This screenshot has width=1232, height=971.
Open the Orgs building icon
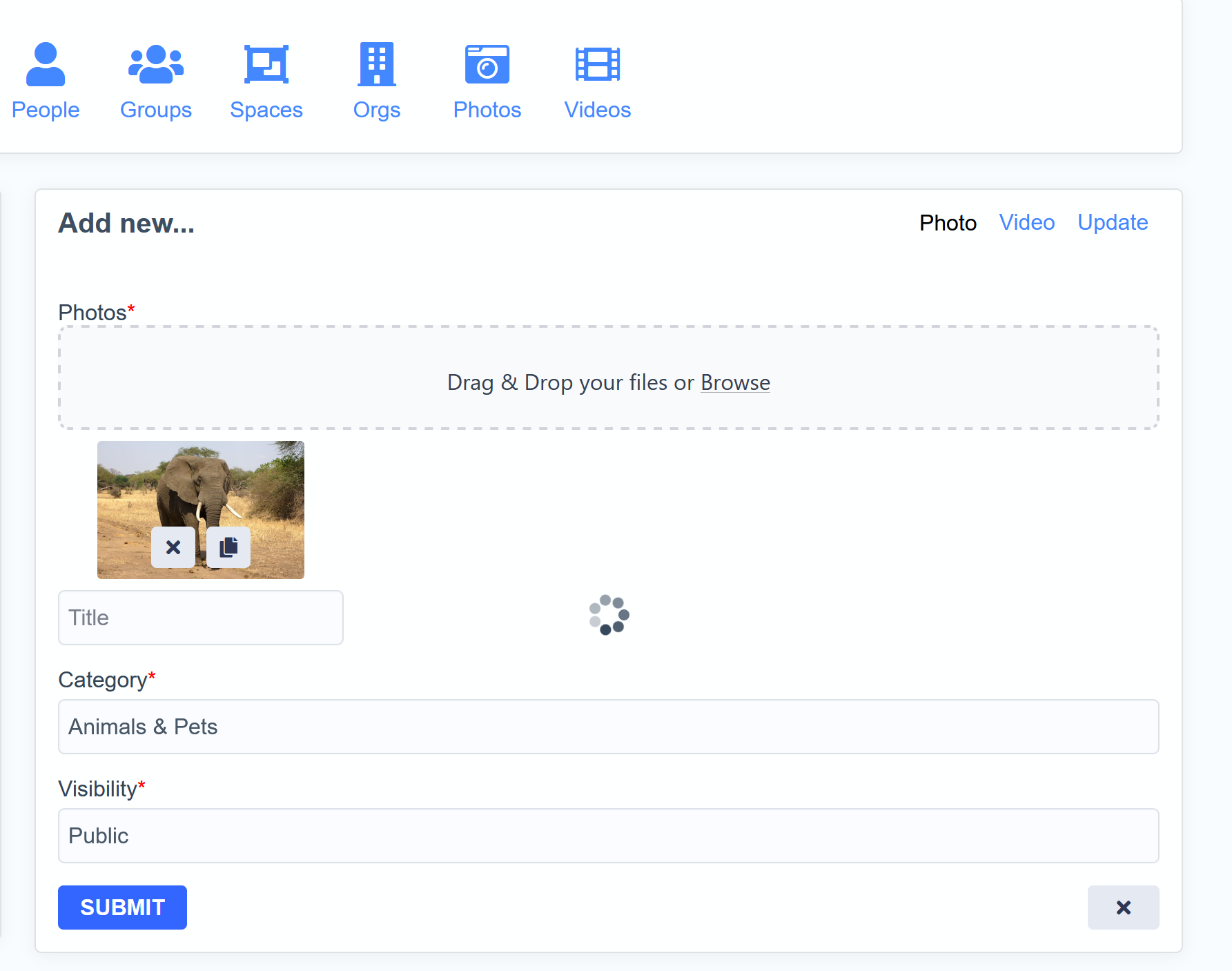tap(377, 64)
